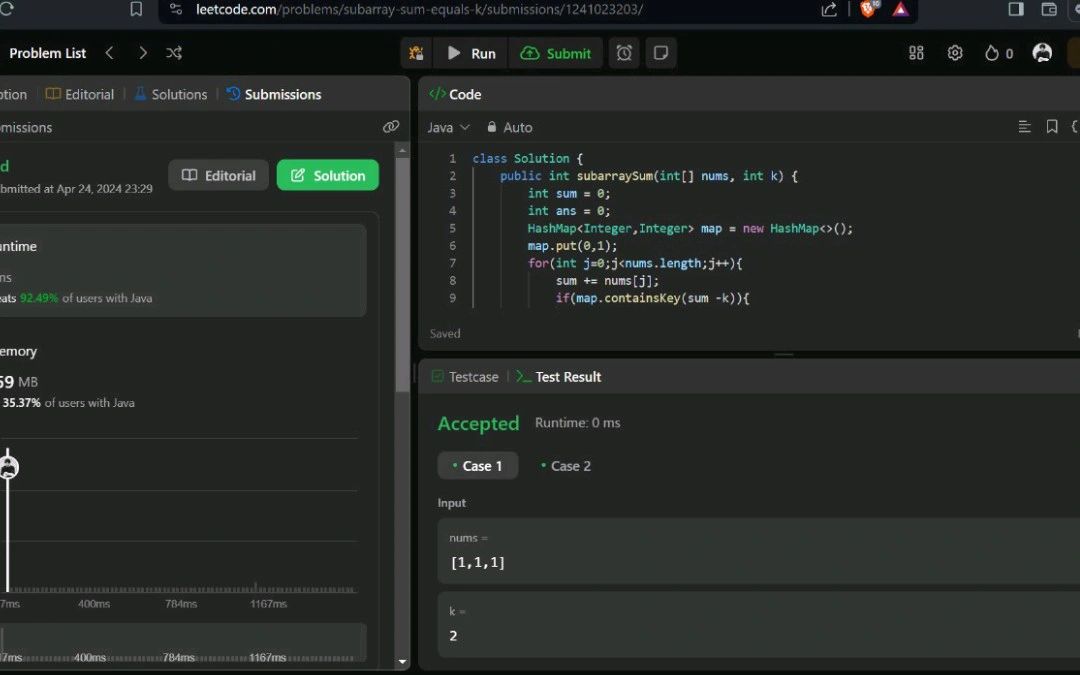Run the code
Image resolution: width=1080 pixels, height=675 pixels.
tap(472, 53)
